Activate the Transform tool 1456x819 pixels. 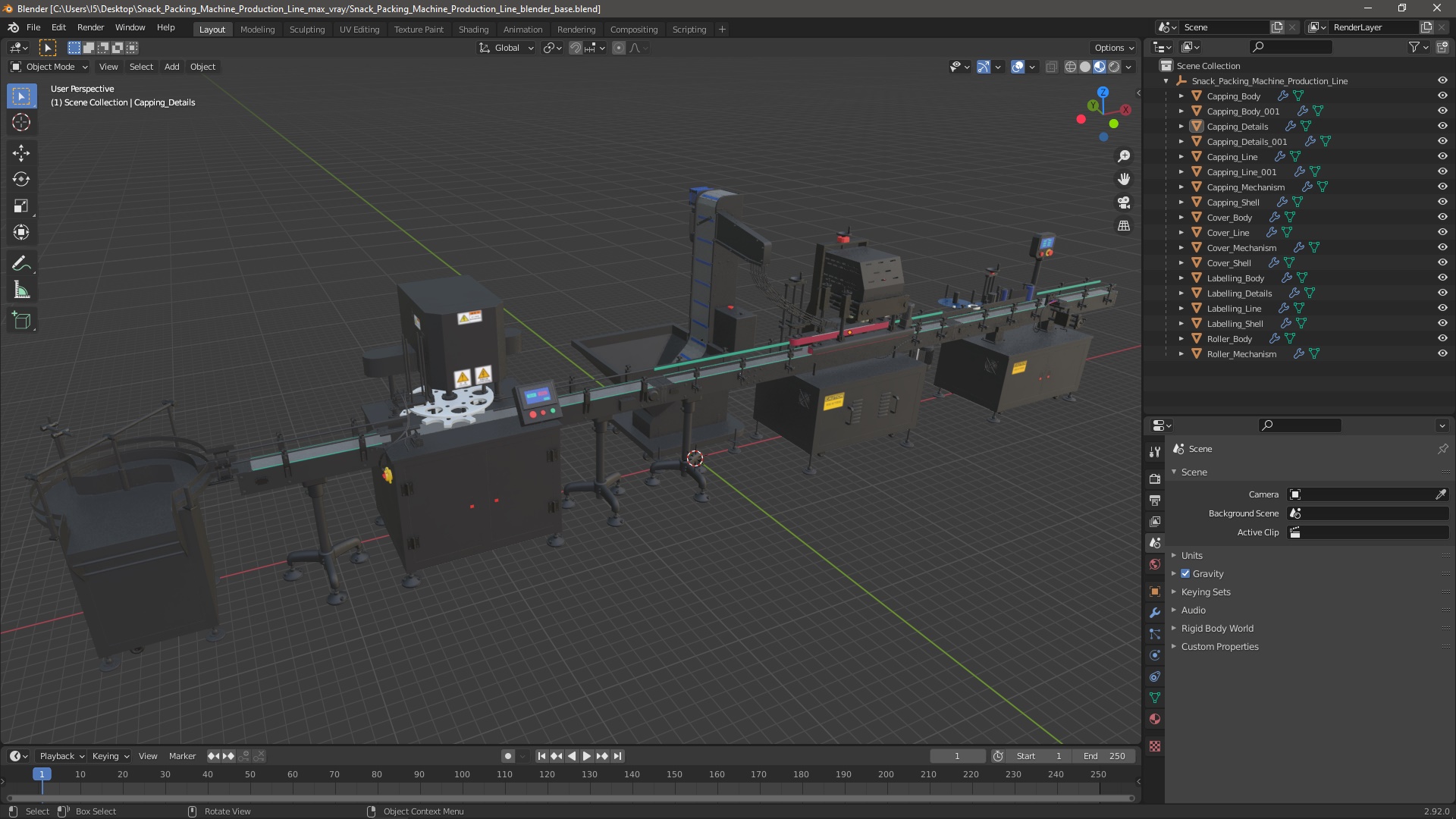[x=21, y=233]
